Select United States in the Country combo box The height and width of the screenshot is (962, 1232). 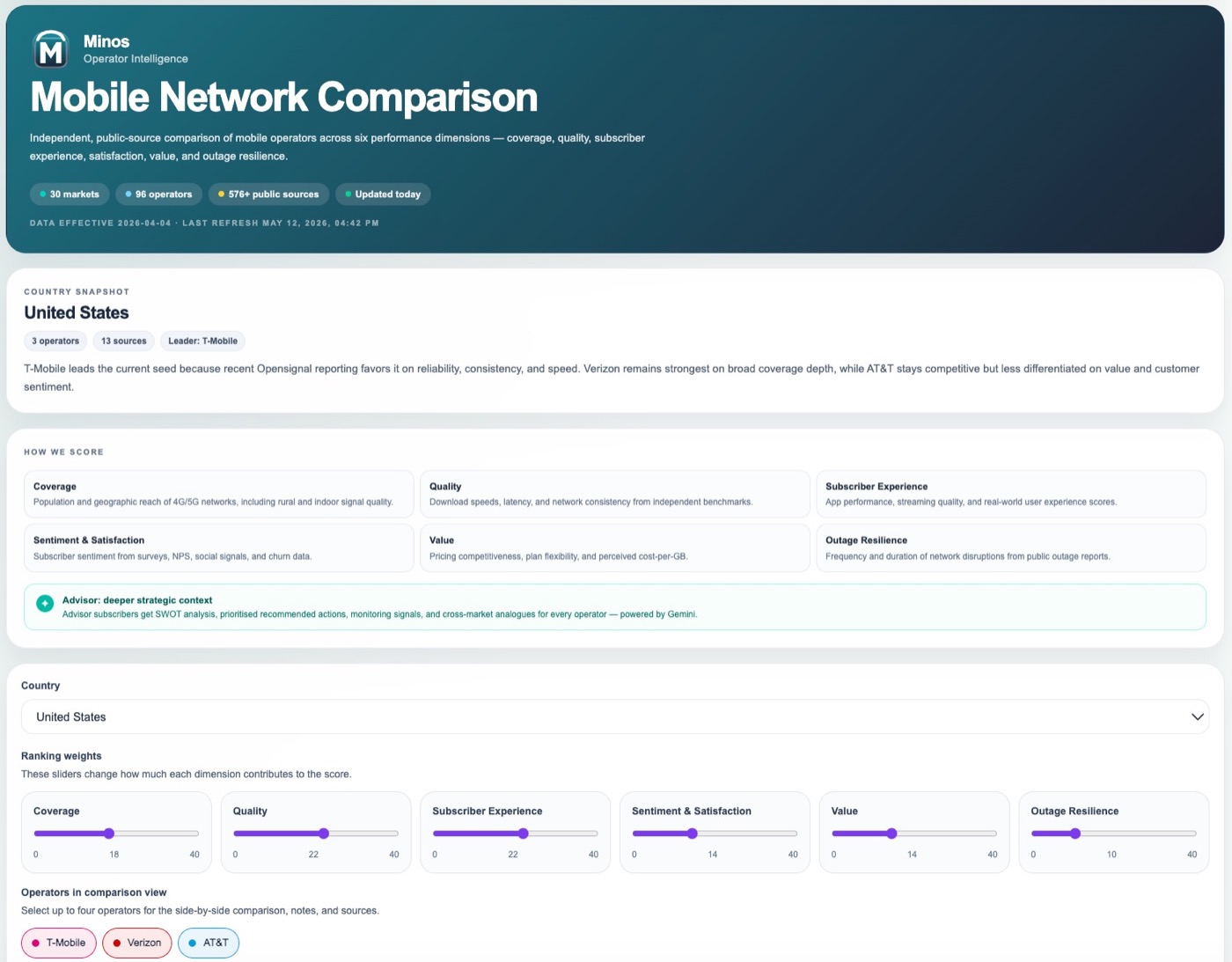(614, 716)
